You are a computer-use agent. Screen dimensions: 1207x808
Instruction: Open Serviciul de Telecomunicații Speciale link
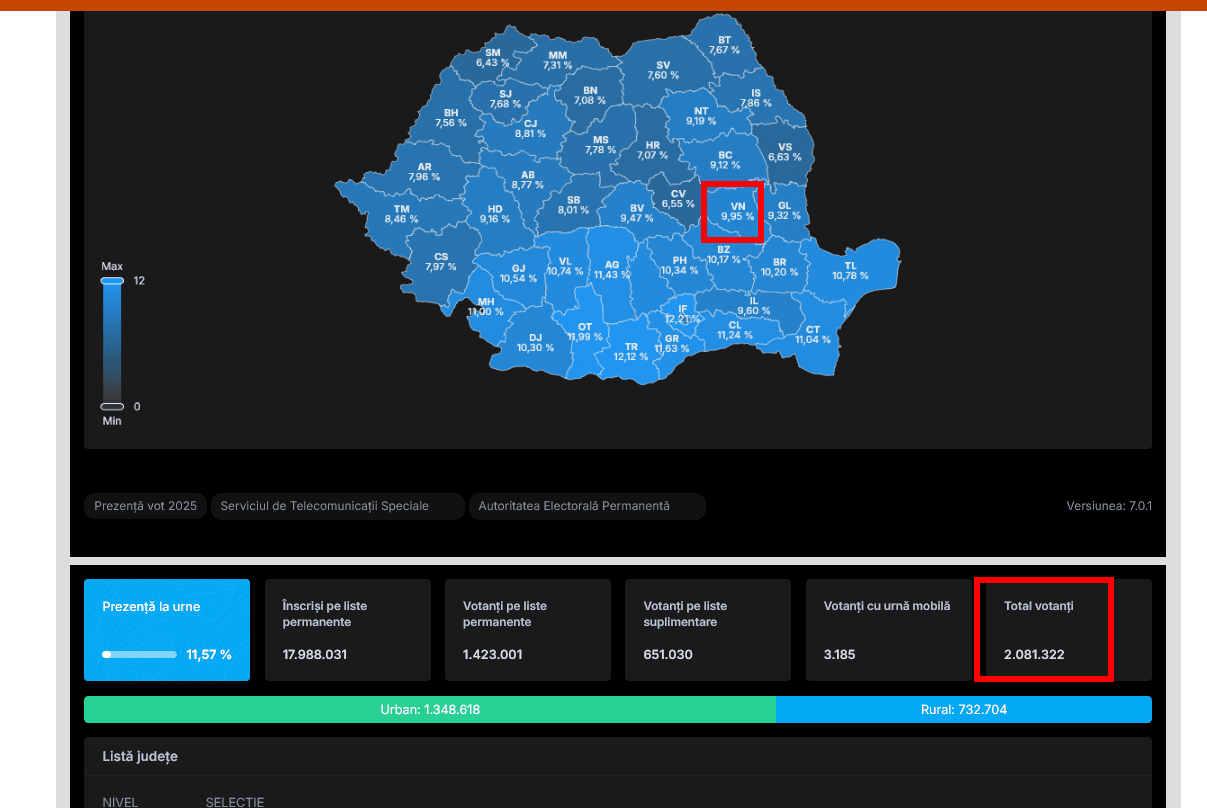(337, 506)
